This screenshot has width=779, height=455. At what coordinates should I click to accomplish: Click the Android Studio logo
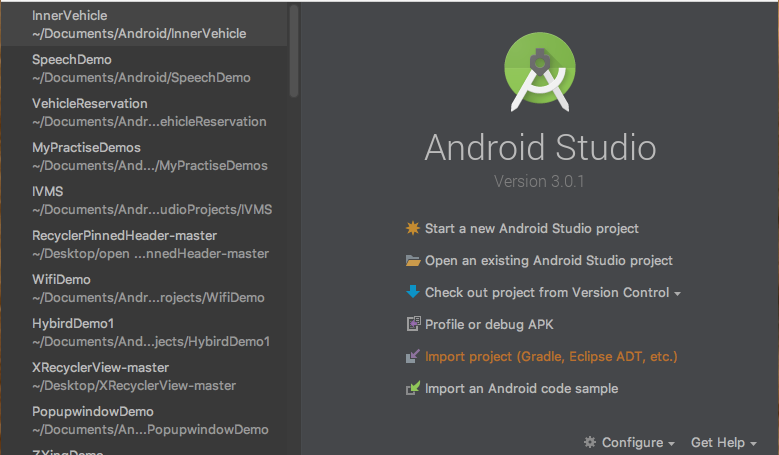(540, 72)
